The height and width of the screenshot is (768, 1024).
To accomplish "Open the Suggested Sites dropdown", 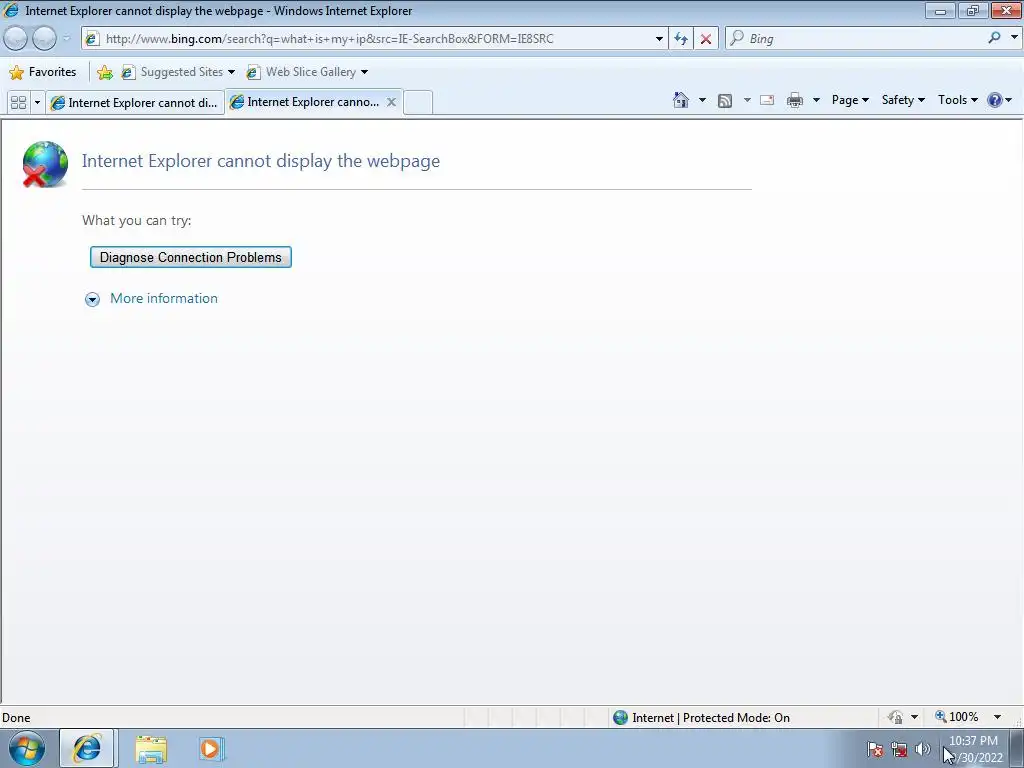I will (x=178, y=72).
